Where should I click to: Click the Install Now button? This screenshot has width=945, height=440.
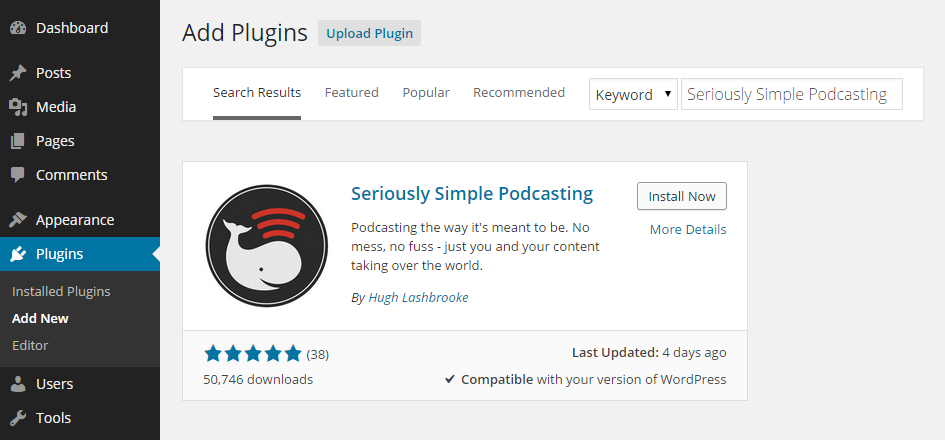(682, 196)
